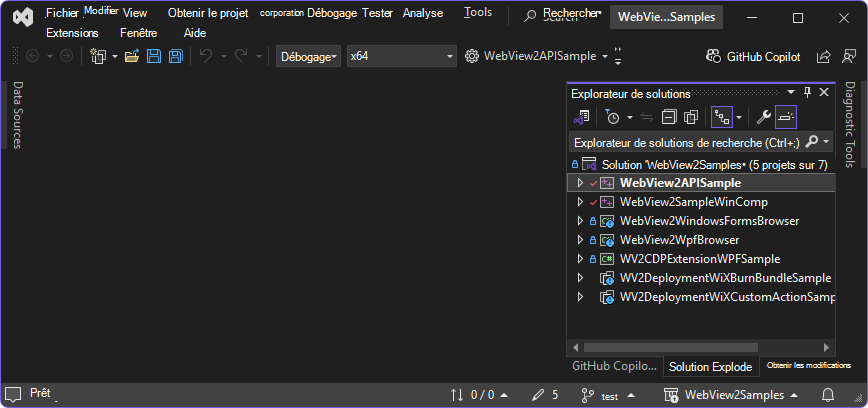This screenshot has height=408, width=868.
Task: Click the search magnifier in solution explorer
Action: [811, 142]
